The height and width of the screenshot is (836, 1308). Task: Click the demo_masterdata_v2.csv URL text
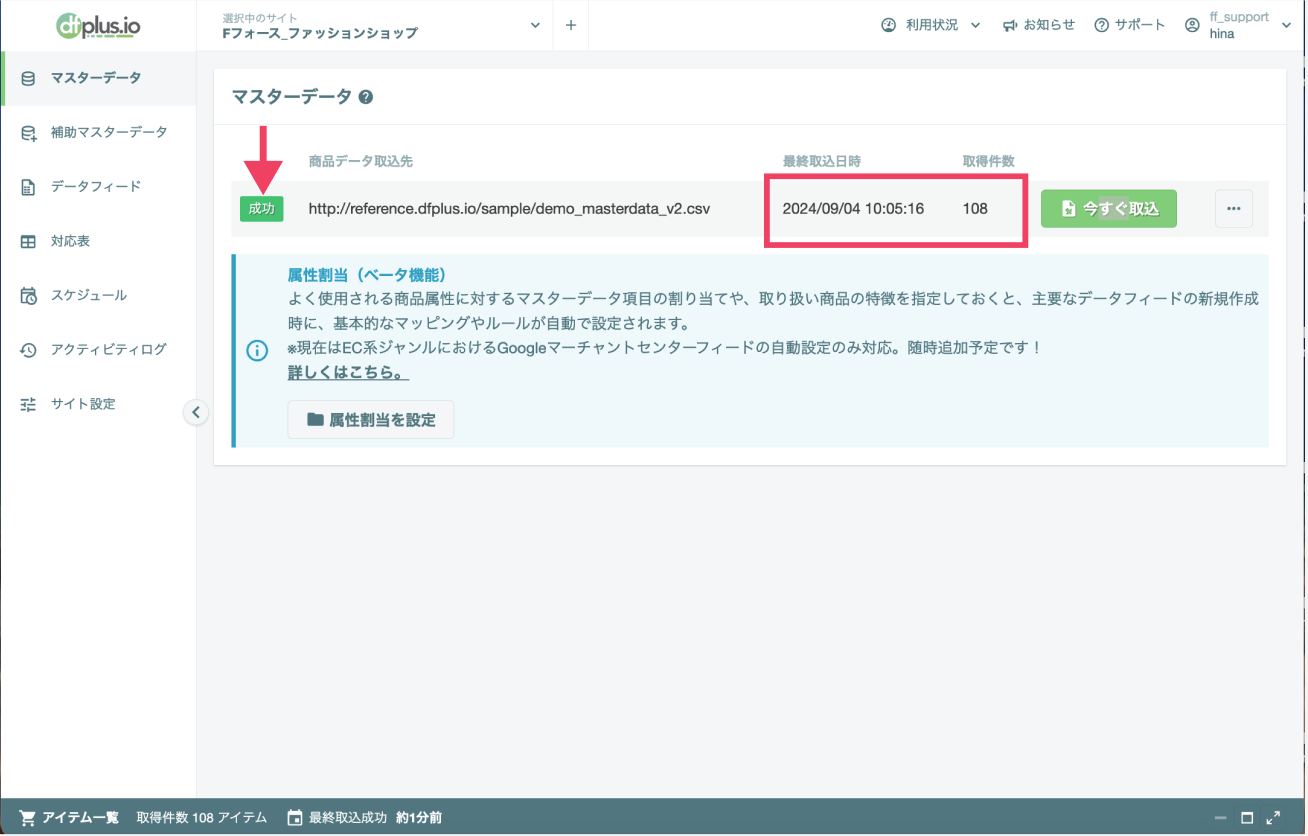pos(510,209)
